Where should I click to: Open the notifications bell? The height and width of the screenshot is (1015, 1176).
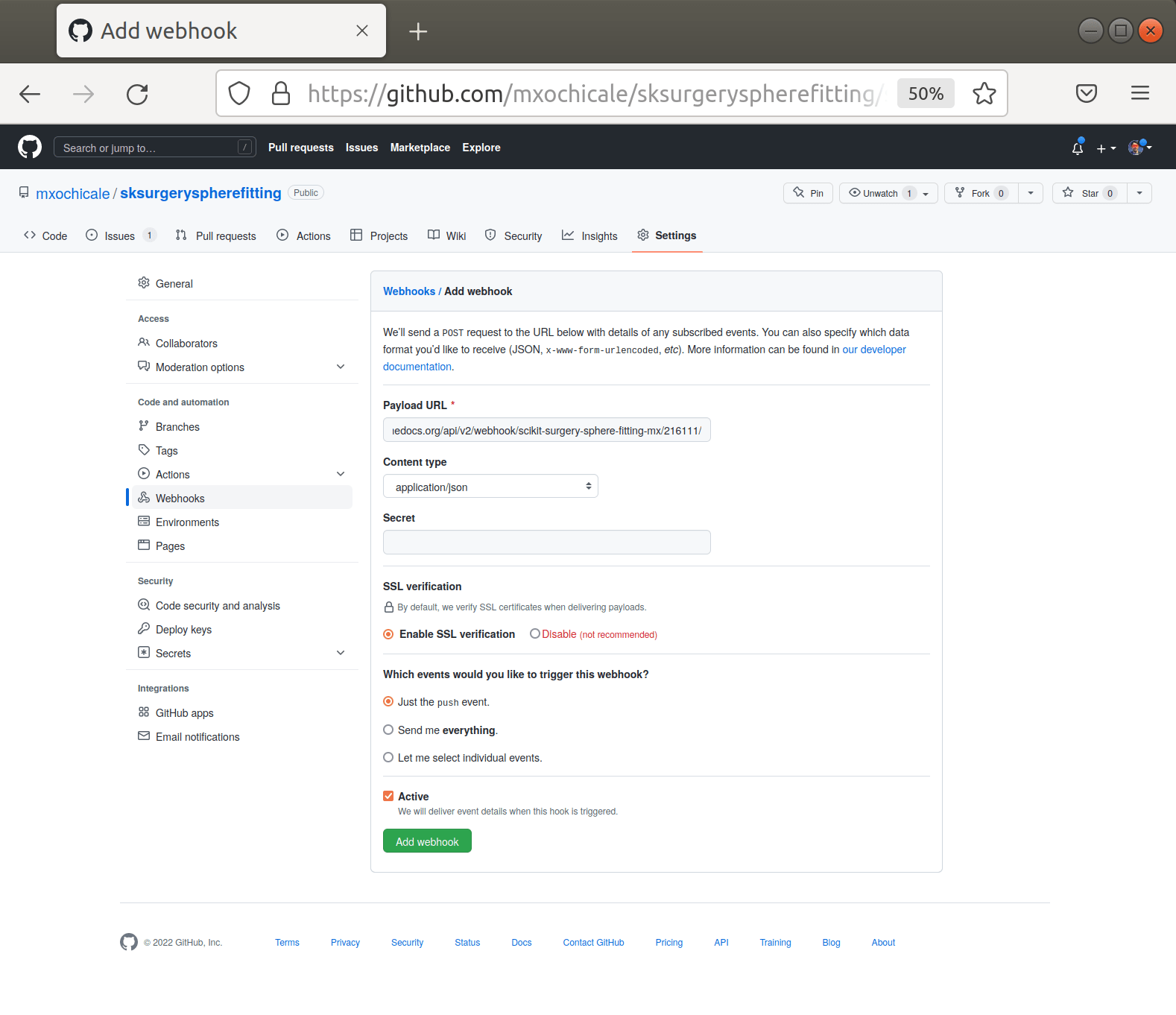pyautogui.click(x=1078, y=148)
